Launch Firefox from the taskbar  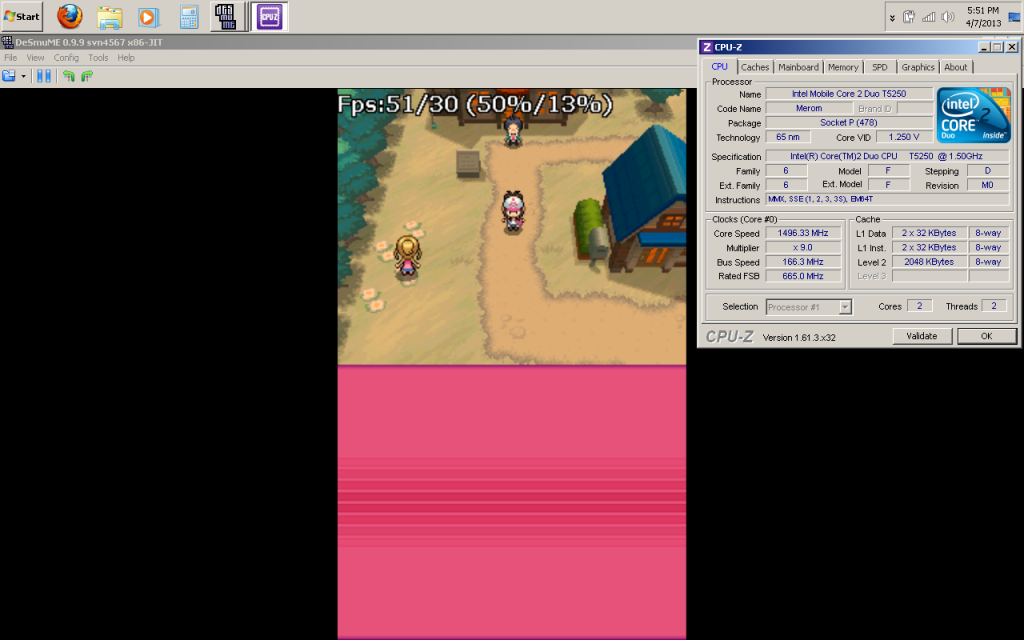click(69, 17)
